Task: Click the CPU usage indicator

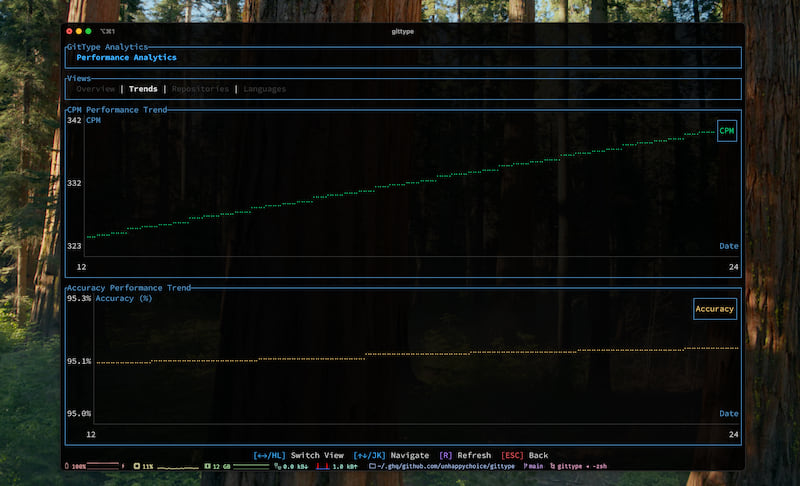Action: [x=146, y=466]
